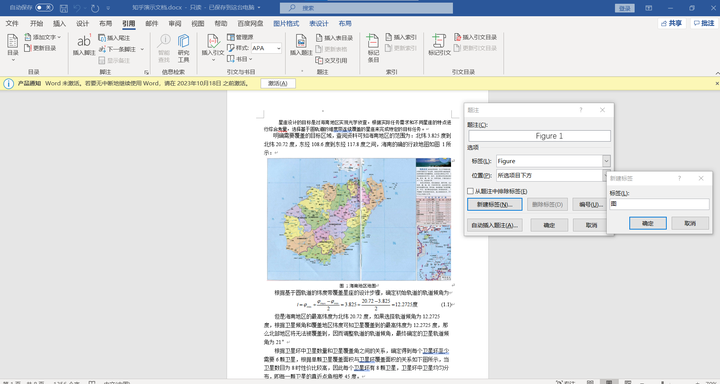Open the 百度网盘 tab

click(250, 23)
